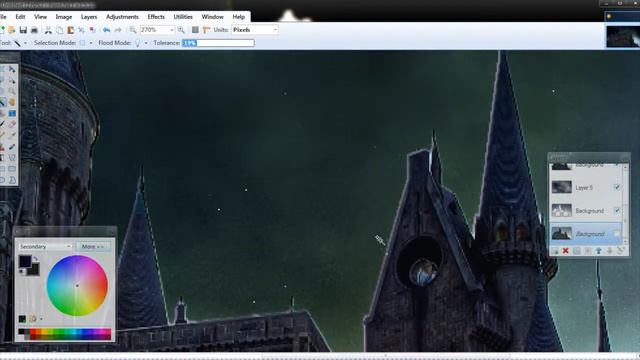The image size is (640, 360).
Task: Select the Line/Curve tool
Action: click(x=12, y=157)
